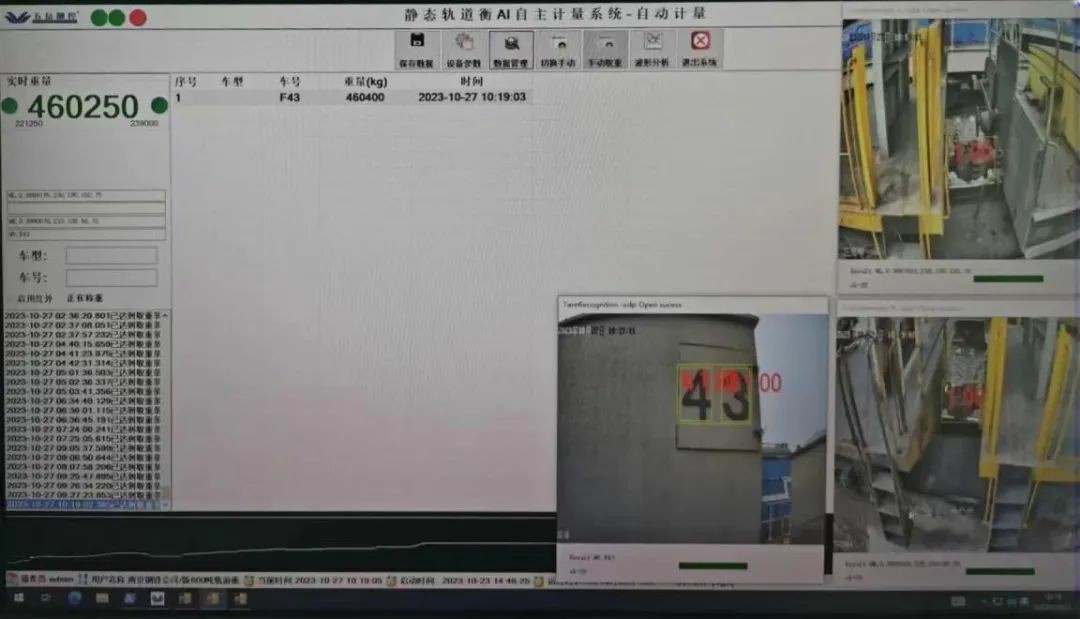Click the red circle in the title bar

pos(138,17)
